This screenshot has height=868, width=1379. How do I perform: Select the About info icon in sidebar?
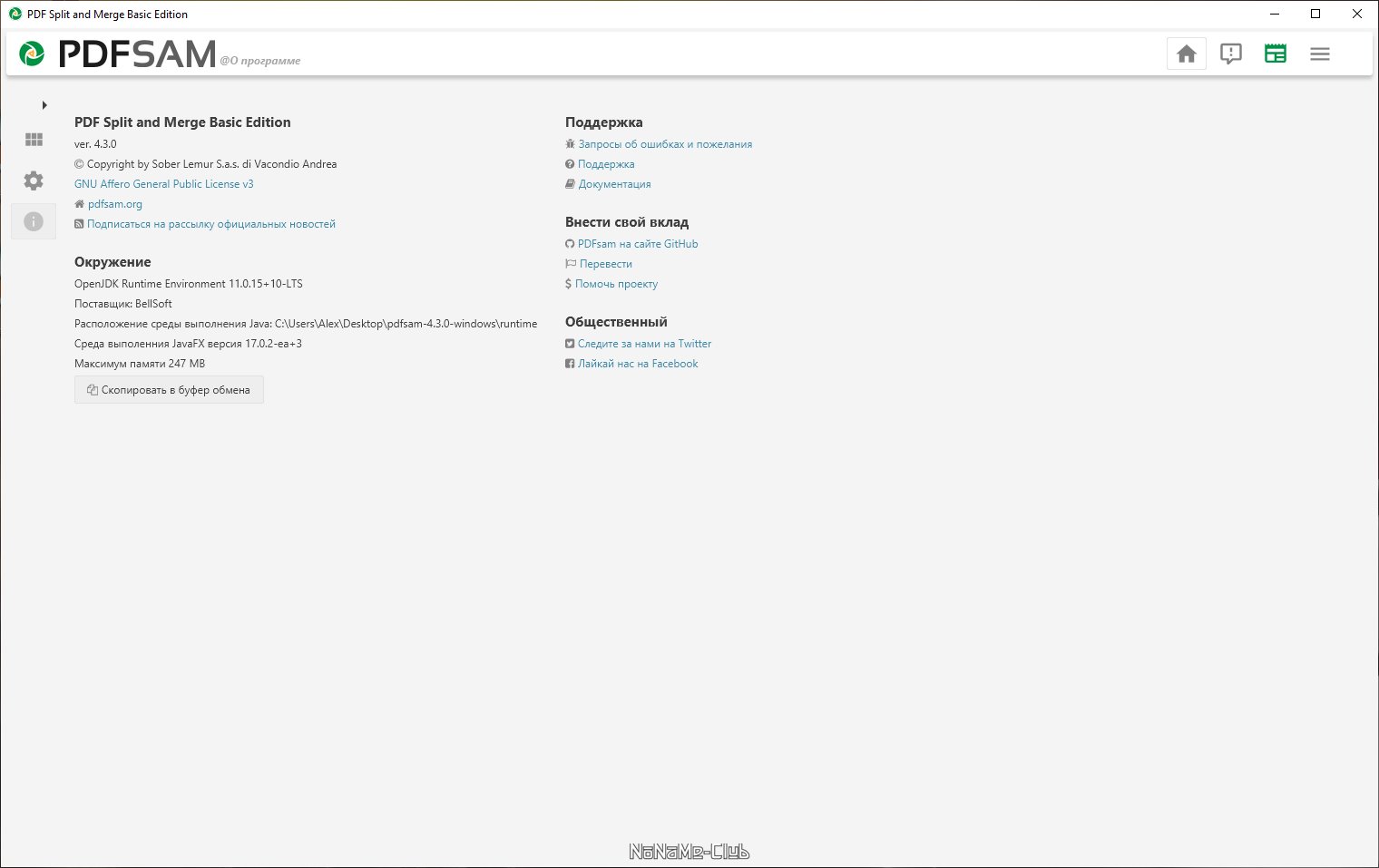(x=34, y=221)
